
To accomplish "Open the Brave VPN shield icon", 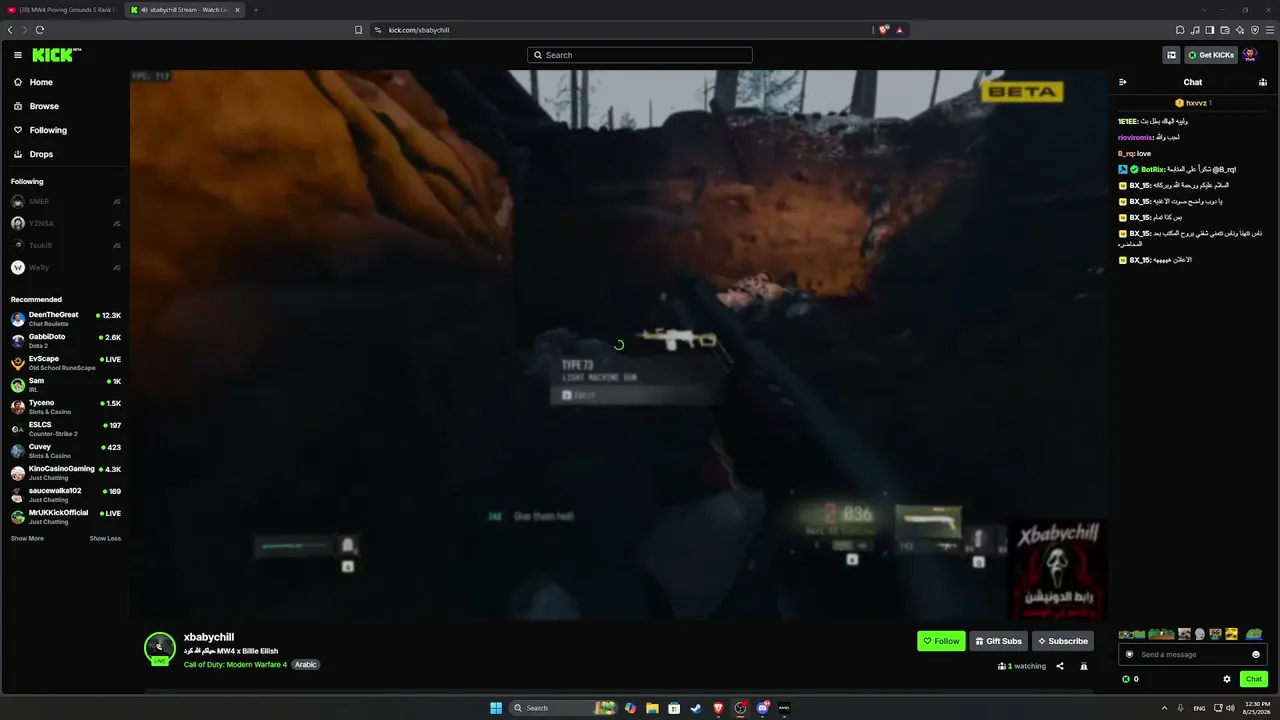I will [1255, 30].
